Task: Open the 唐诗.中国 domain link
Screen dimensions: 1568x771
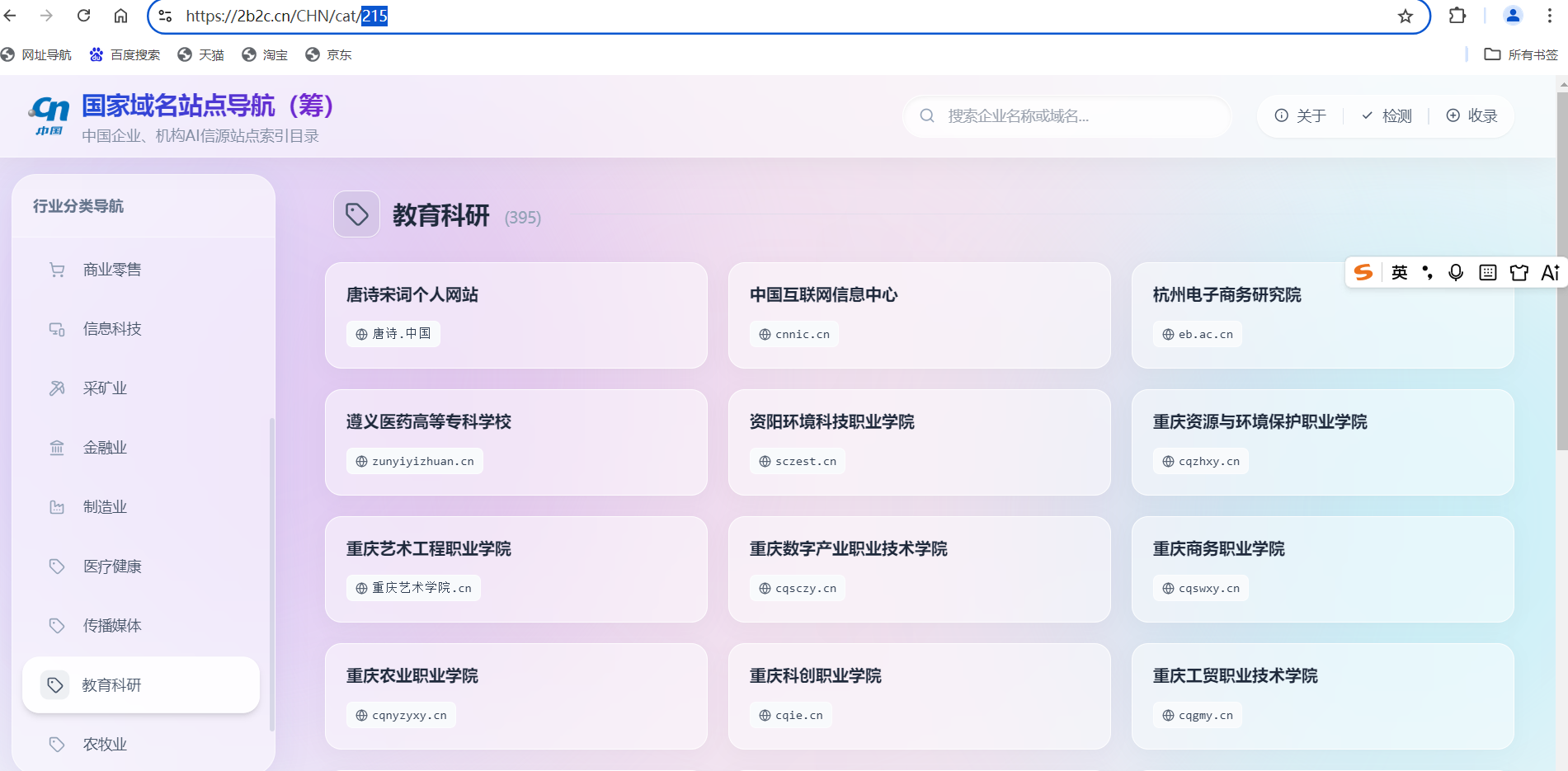Action: [x=393, y=334]
